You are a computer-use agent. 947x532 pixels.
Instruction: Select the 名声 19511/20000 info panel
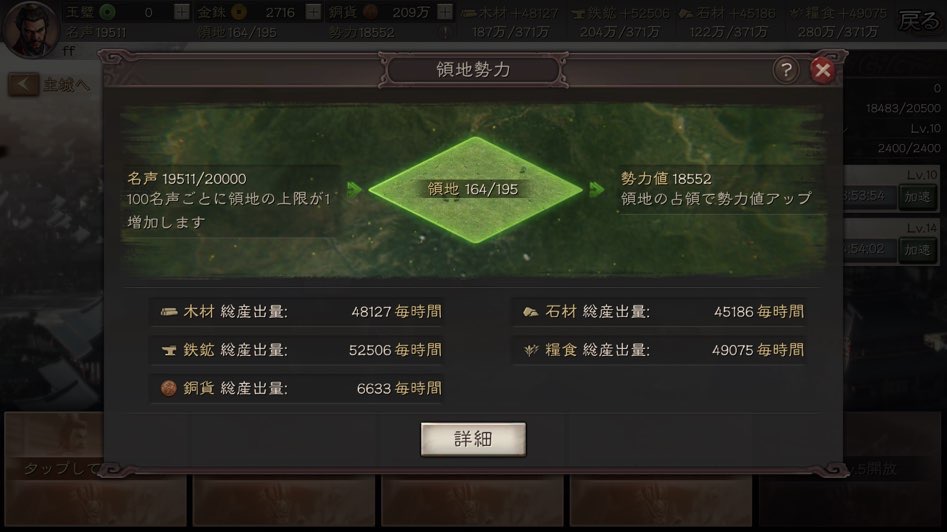tap(230, 200)
